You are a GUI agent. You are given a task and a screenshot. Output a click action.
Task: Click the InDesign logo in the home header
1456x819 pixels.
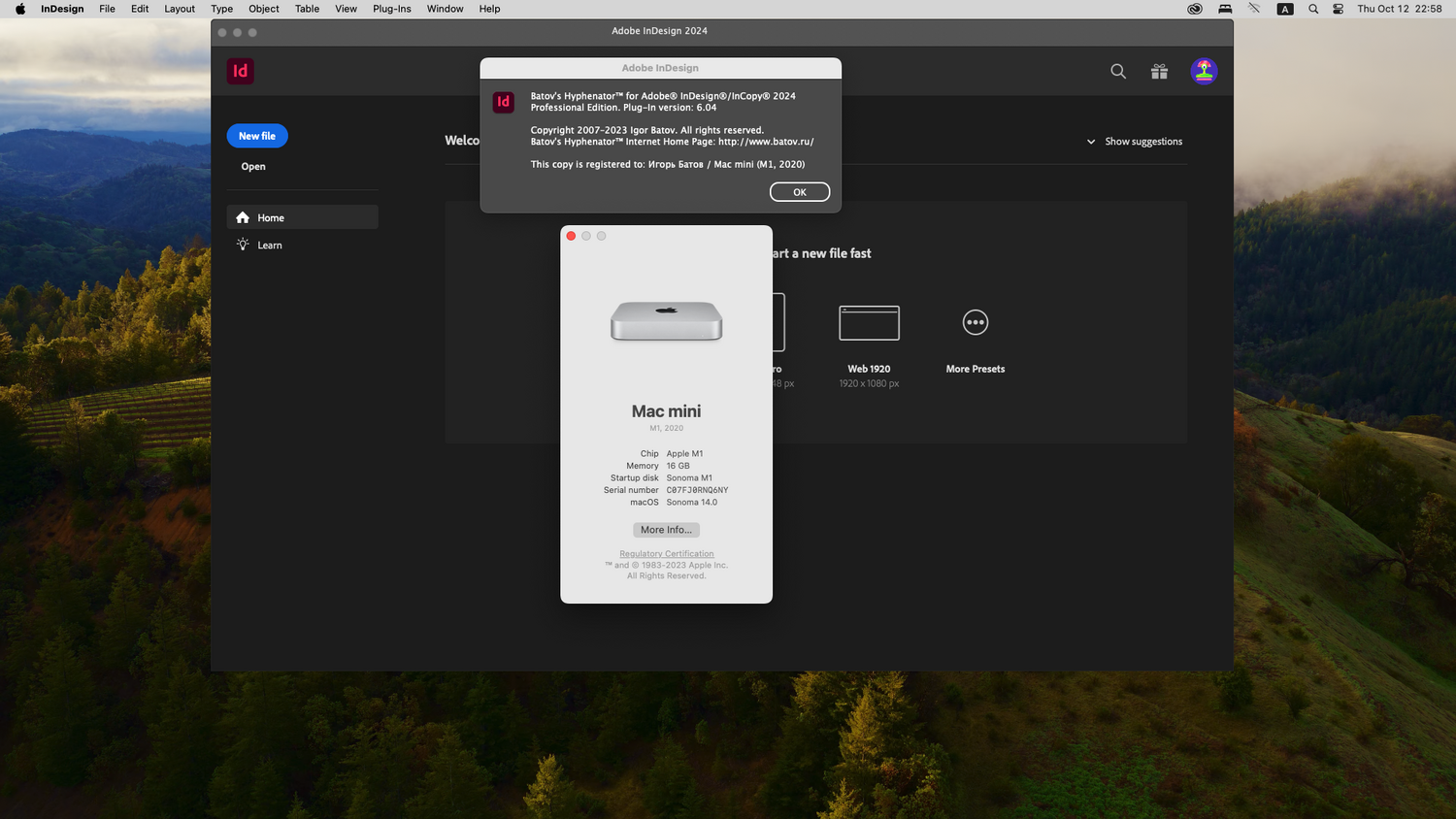click(x=240, y=71)
